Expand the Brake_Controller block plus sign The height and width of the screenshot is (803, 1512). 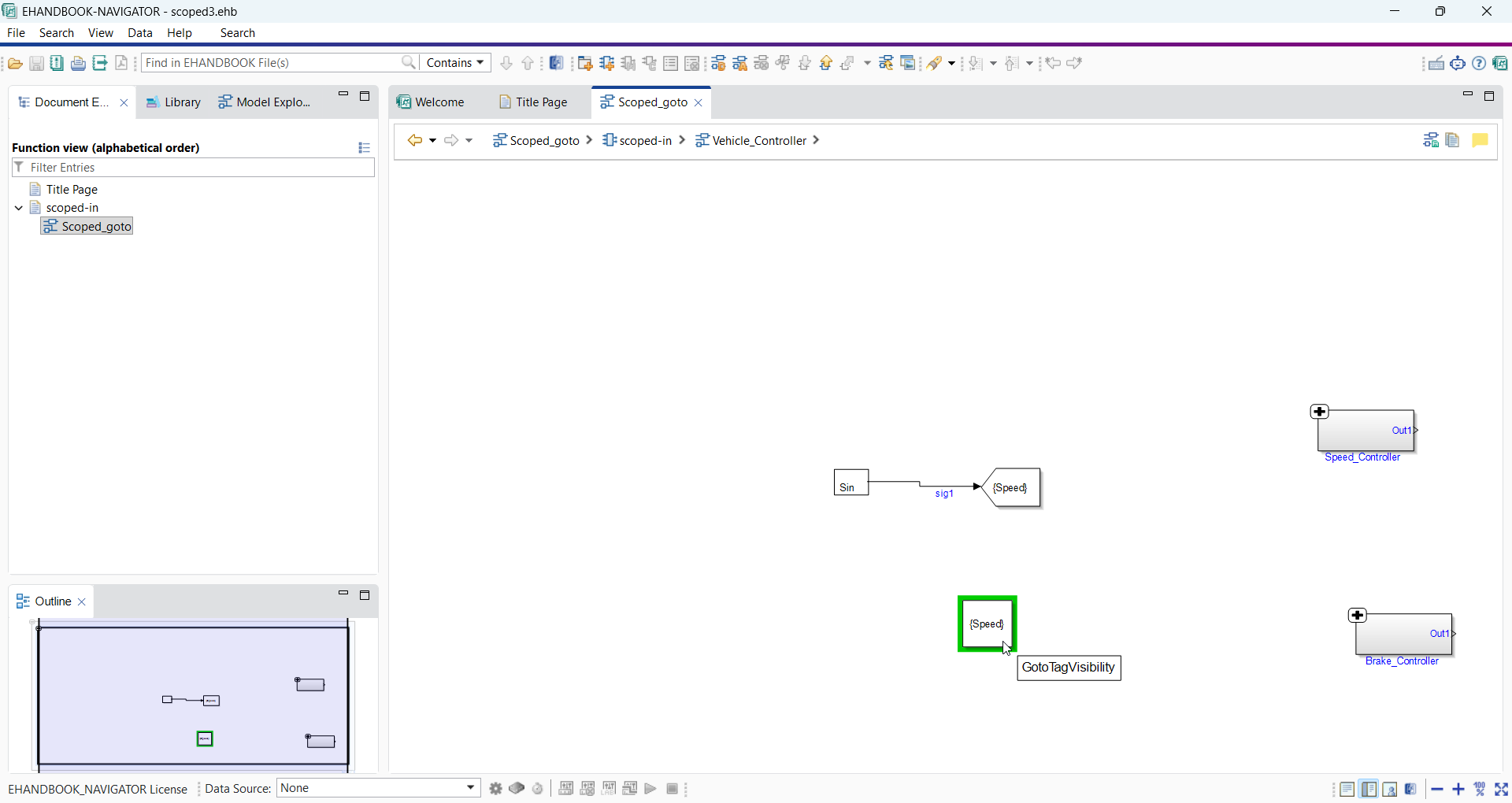pyautogui.click(x=1358, y=615)
